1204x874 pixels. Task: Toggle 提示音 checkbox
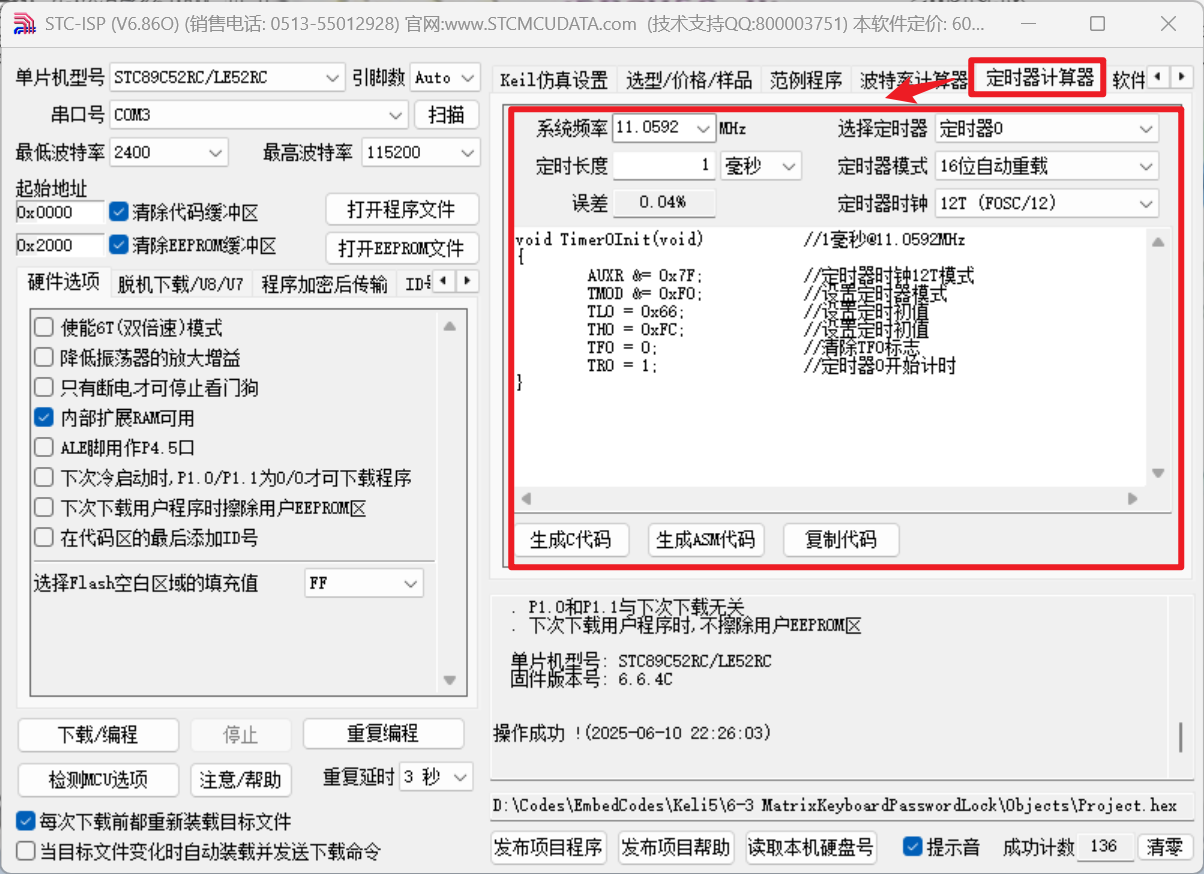(912, 847)
